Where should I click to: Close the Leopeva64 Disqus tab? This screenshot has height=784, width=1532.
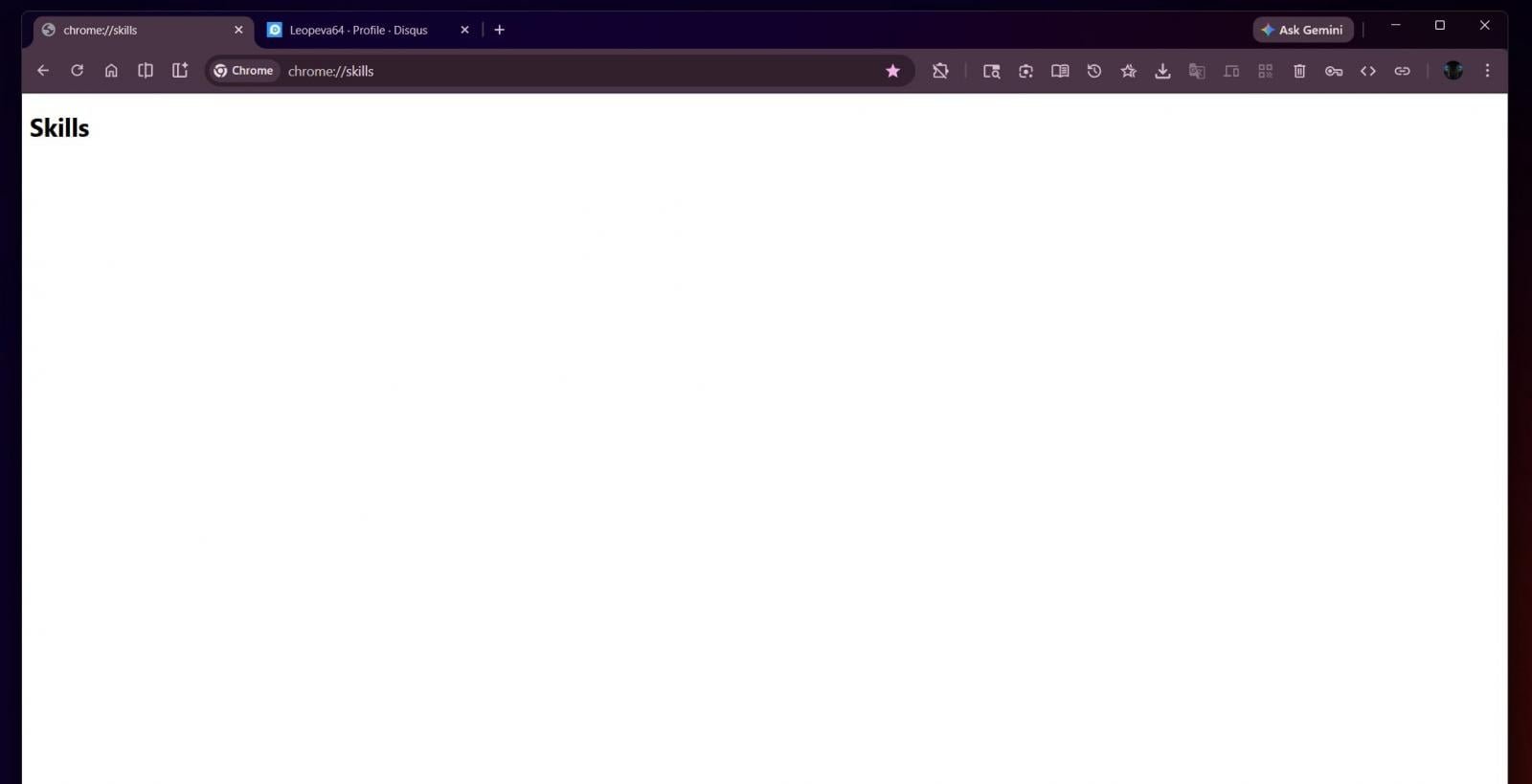464,30
